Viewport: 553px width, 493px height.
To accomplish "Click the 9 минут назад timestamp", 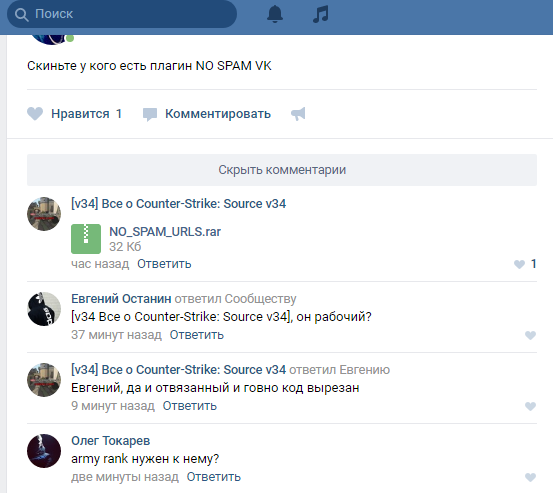I will coord(113,406).
